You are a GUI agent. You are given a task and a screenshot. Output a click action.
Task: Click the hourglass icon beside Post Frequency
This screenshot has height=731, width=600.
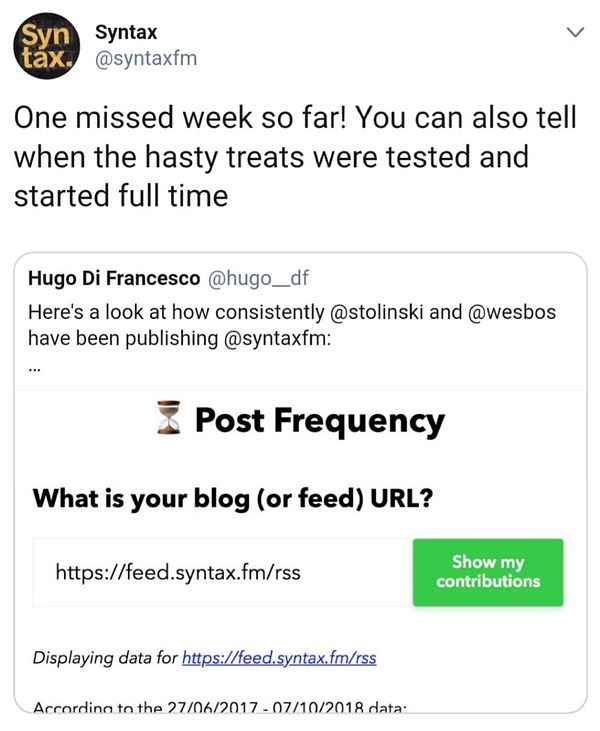169,421
